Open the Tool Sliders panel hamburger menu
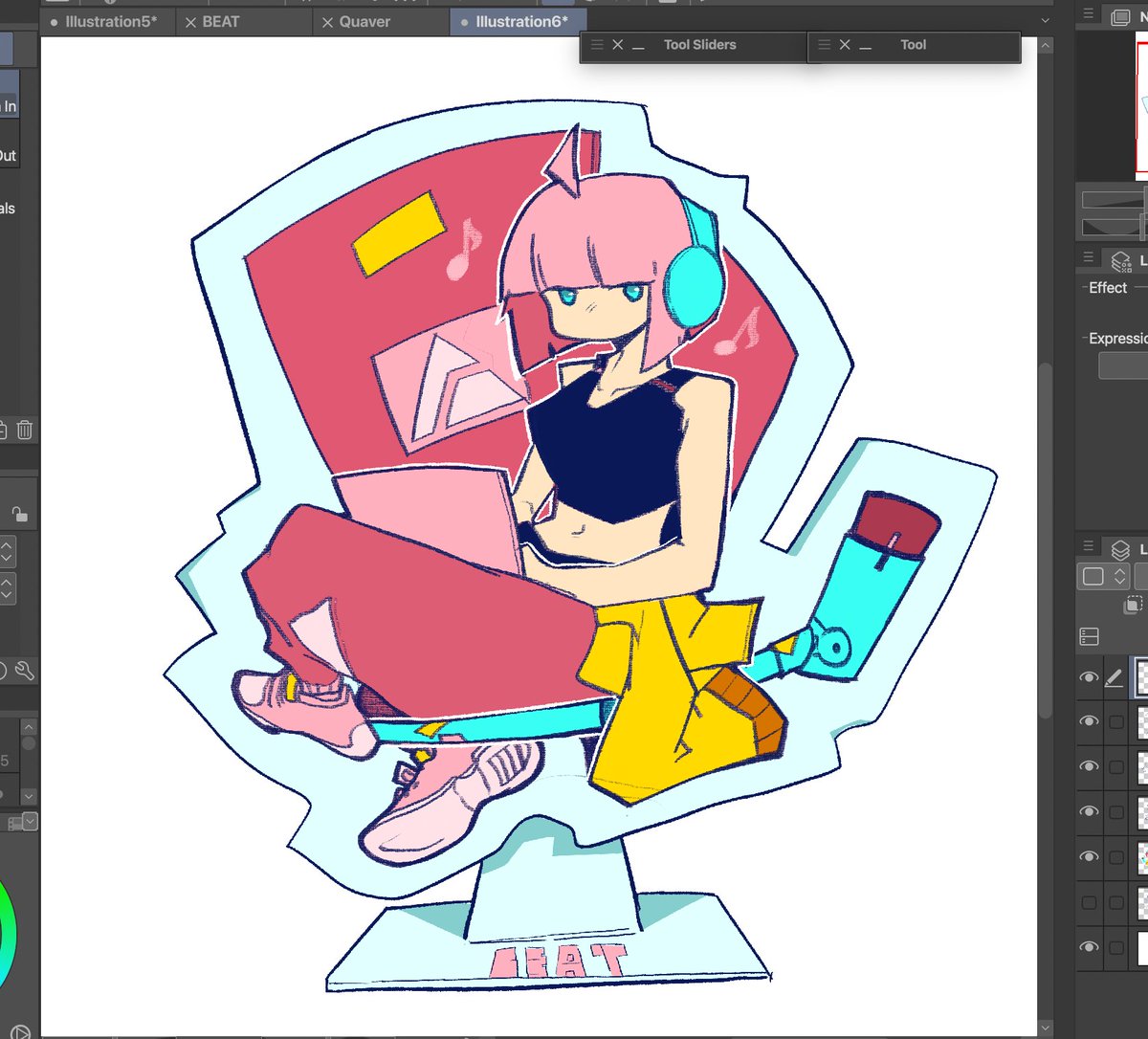Screen dimensions: 1148x1039 coord(596,44)
